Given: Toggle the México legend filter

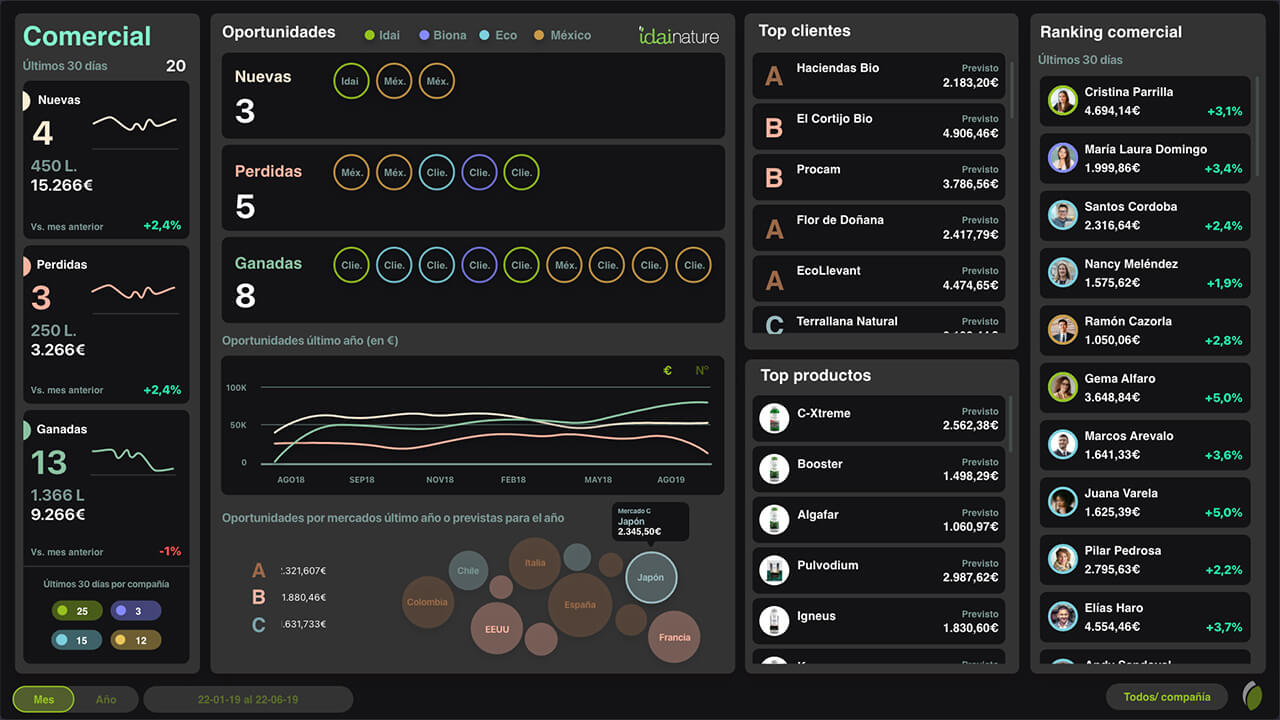Looking at the screenshot, I should pyautogui.click(x=562, y=35).
